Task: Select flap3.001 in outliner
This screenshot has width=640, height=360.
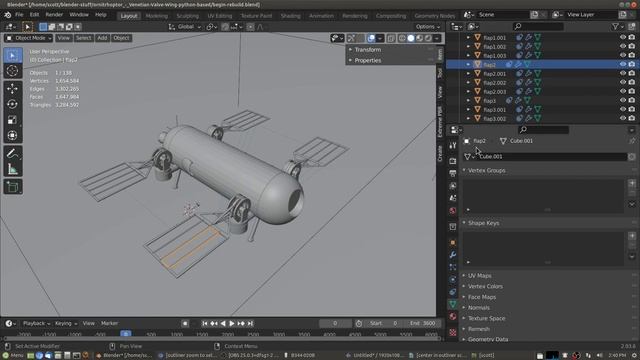Action: (494, 109)
